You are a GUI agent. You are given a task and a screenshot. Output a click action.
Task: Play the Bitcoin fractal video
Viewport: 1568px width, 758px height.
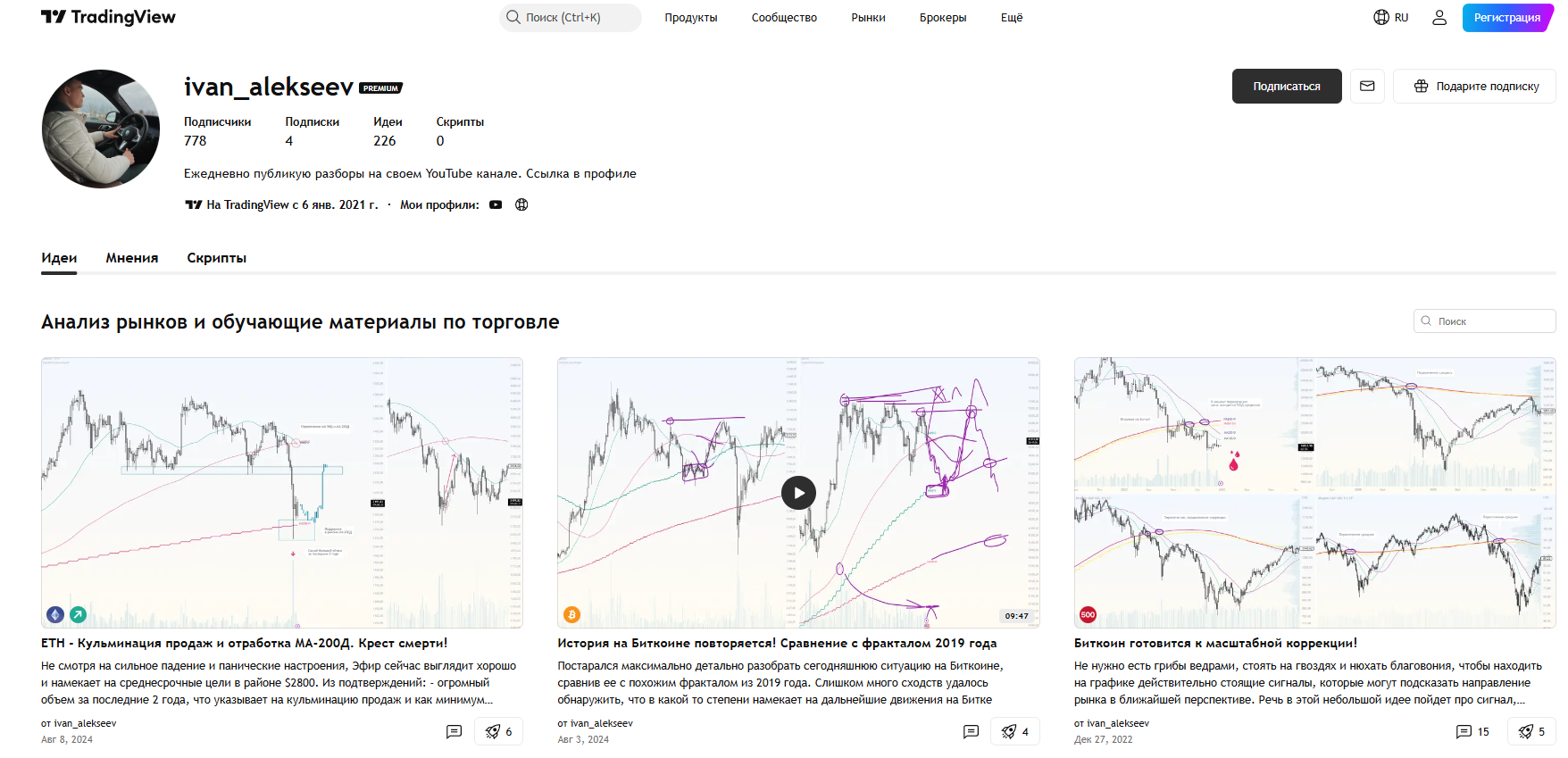pyautogui.click(x=798, y=492)
